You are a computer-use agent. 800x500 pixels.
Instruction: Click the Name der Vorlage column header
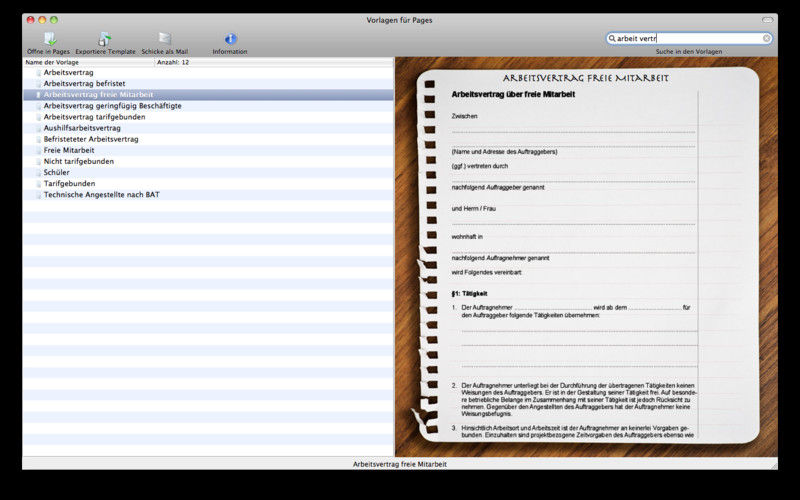89,62
